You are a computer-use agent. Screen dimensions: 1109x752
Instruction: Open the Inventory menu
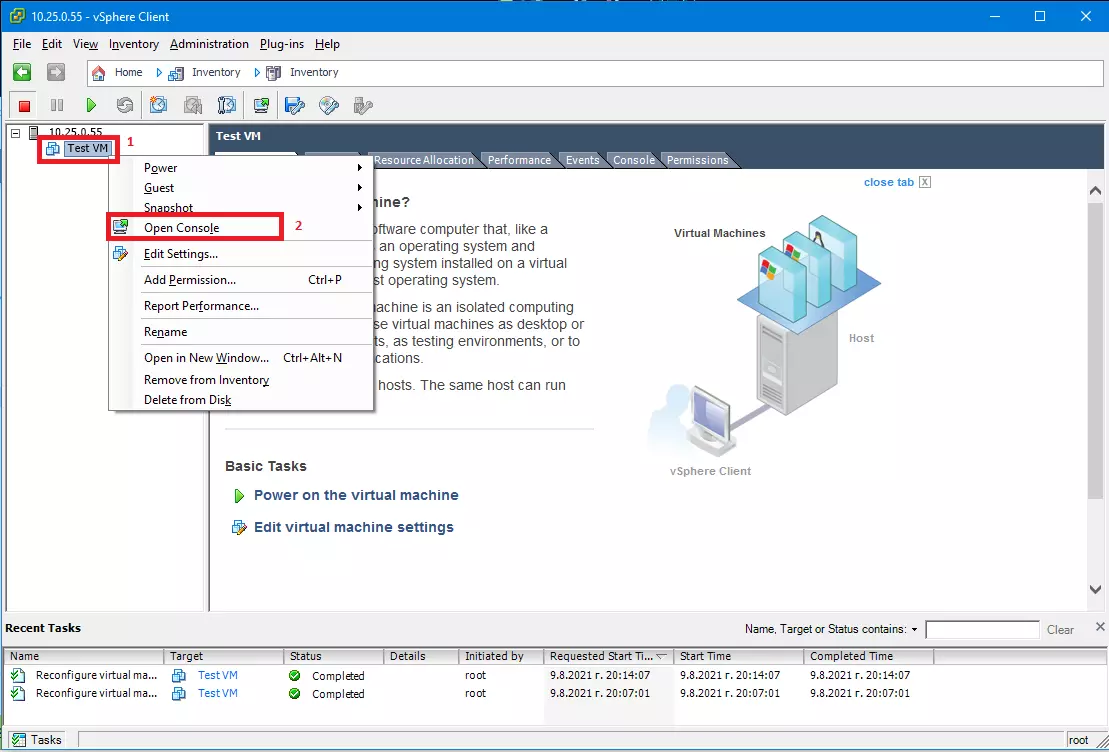(134, 44)
